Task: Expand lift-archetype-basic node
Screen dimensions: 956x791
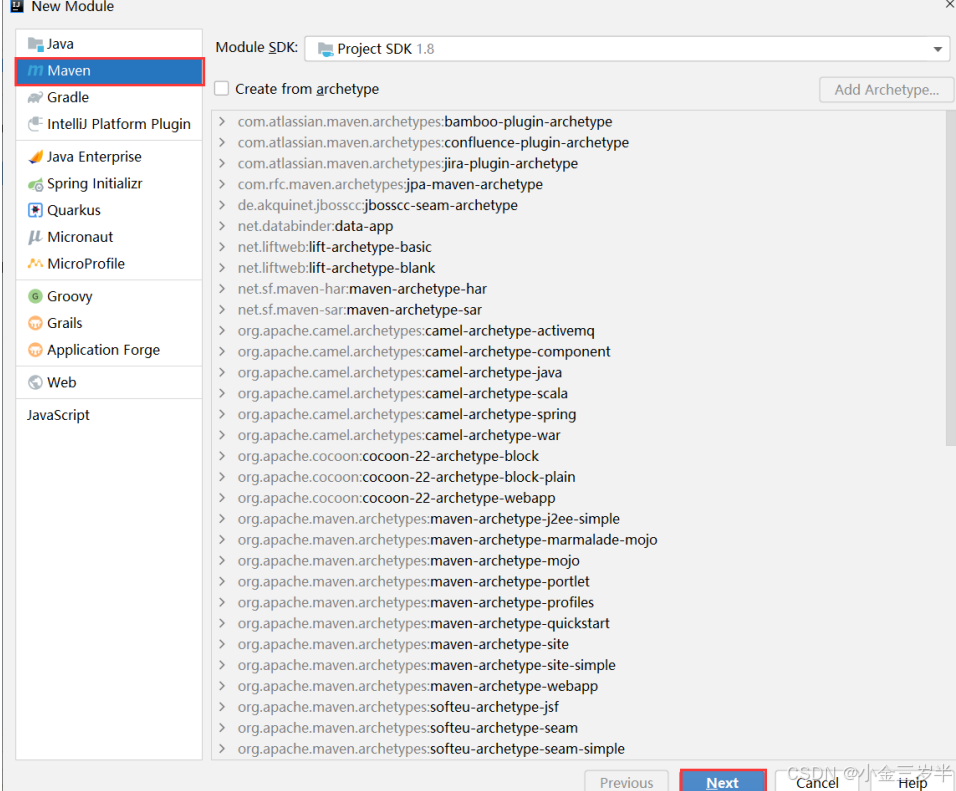Action: [x=223, y=246]
